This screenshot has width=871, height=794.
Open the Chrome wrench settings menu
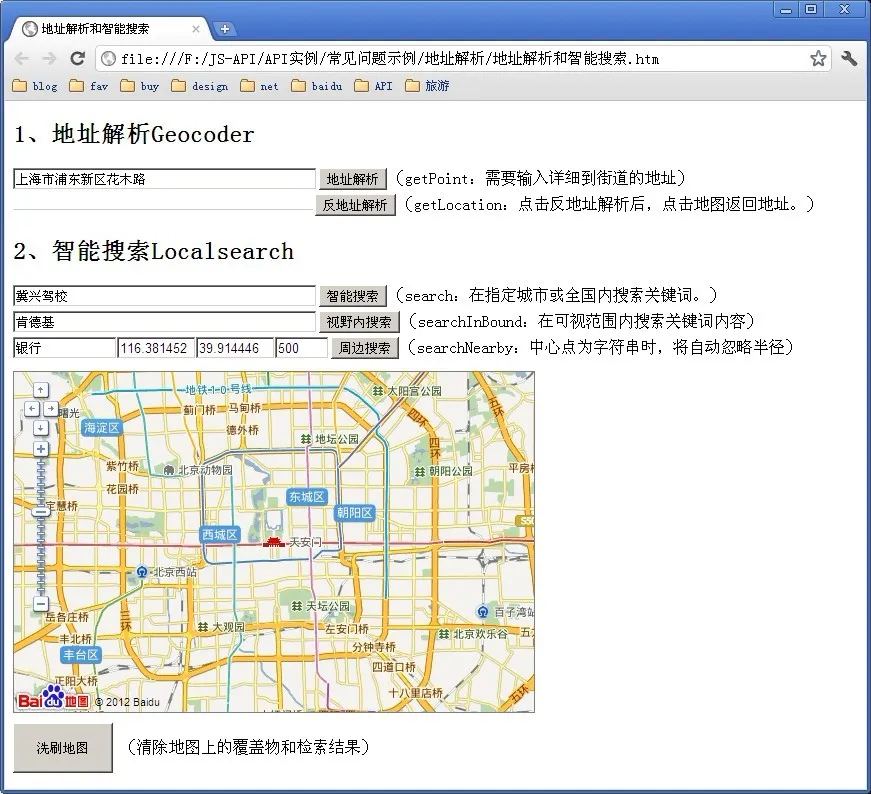tap(849, 58)
